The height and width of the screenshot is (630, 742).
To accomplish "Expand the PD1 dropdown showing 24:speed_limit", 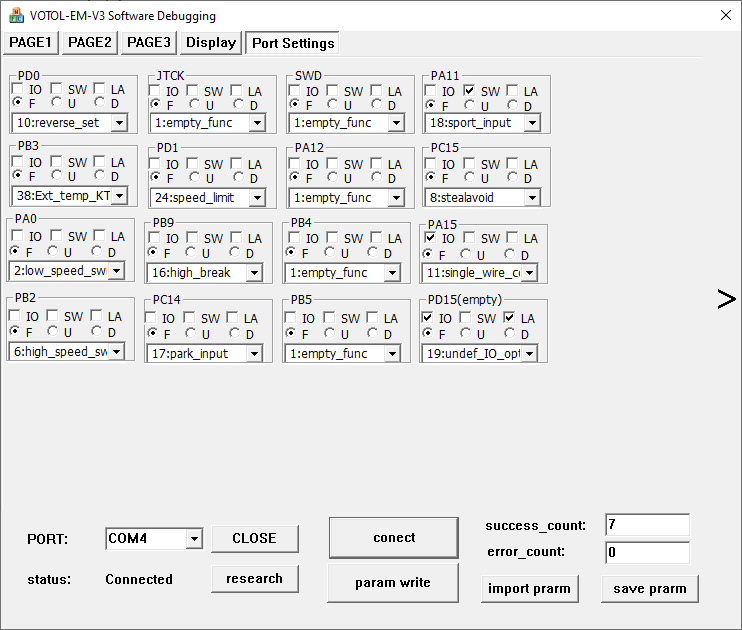I will pos(256,197).
